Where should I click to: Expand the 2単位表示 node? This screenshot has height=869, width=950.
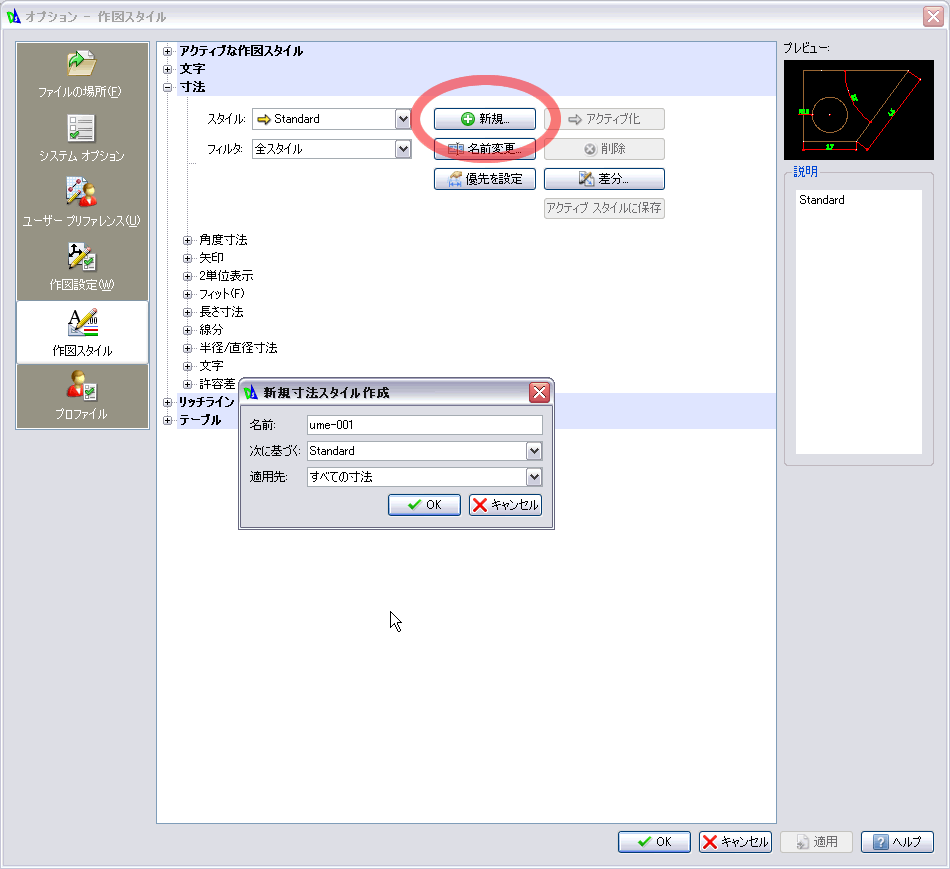pos(188,276)
